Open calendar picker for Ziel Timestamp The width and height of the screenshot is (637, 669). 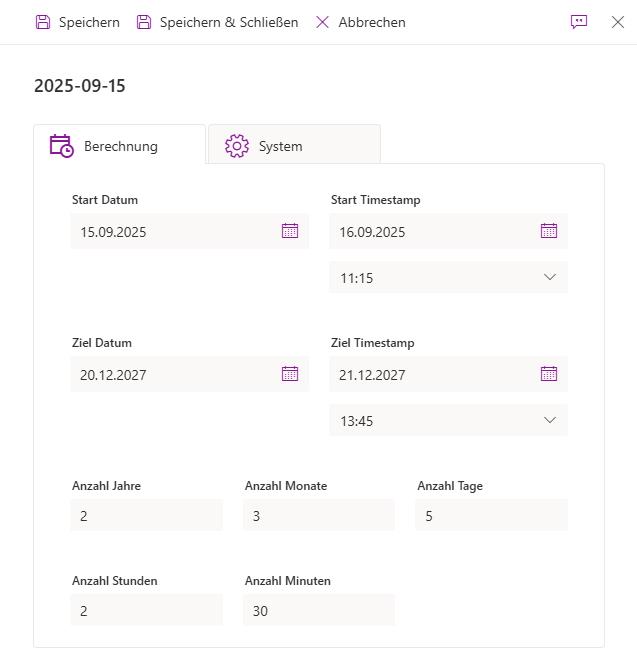(x=549, y=374)
